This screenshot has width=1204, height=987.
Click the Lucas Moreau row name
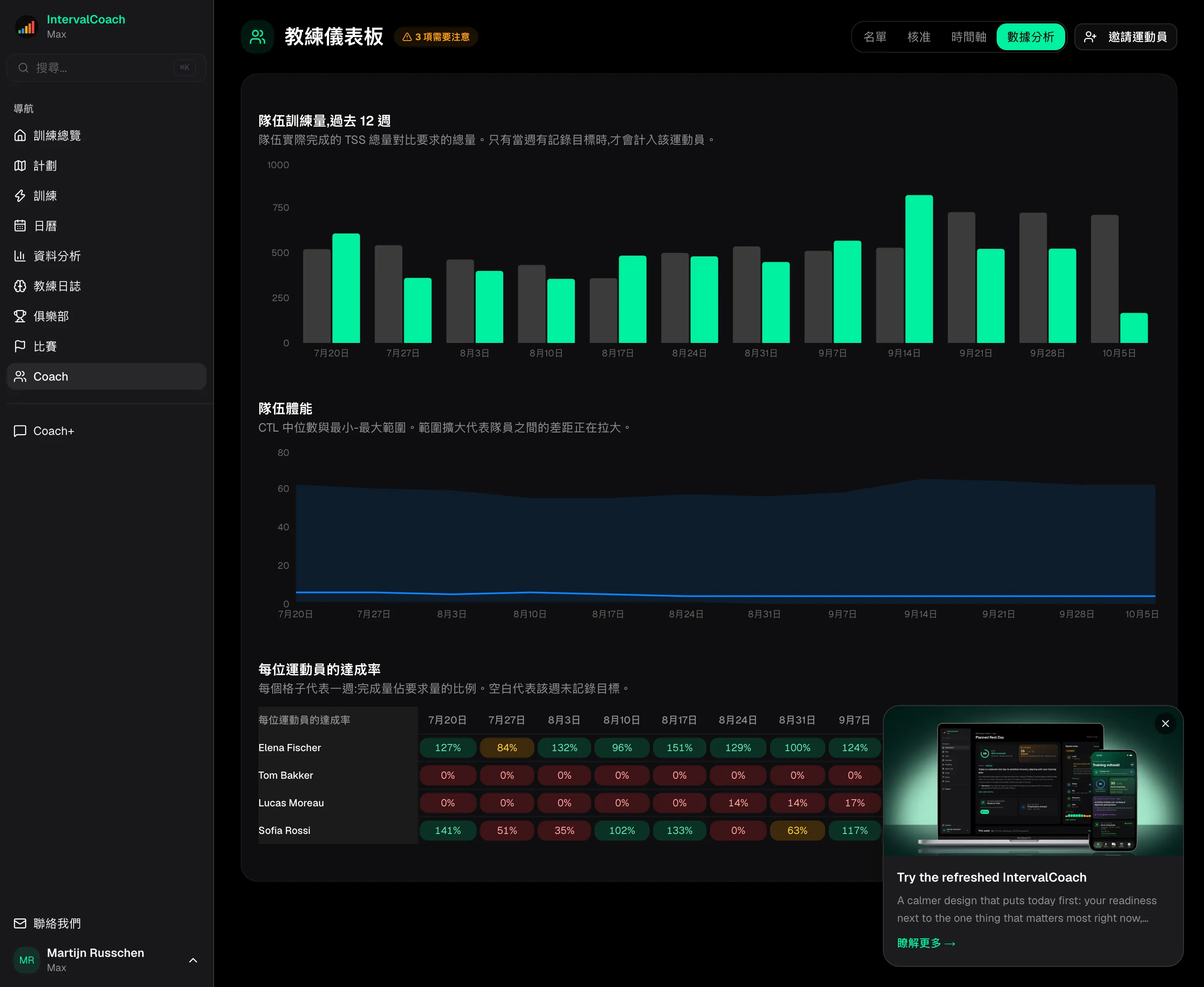(291, 803)
